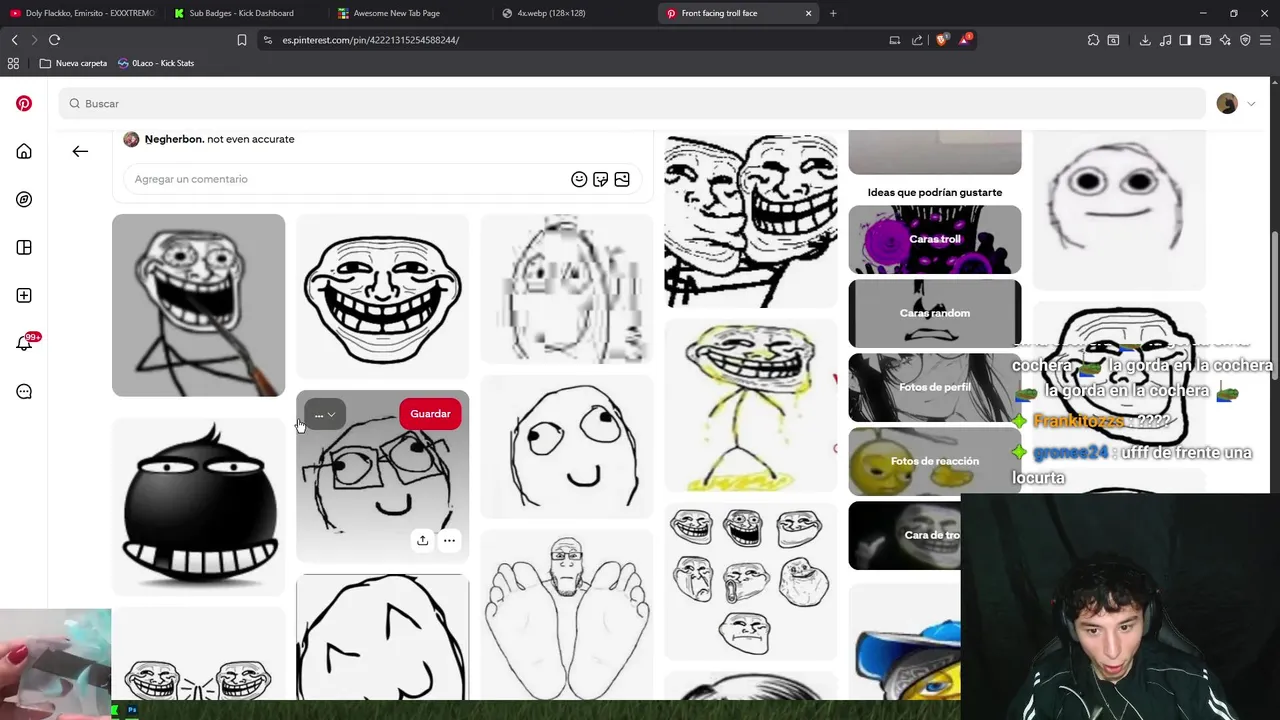Click Brave Rewards triangle icon

point(965,40)
